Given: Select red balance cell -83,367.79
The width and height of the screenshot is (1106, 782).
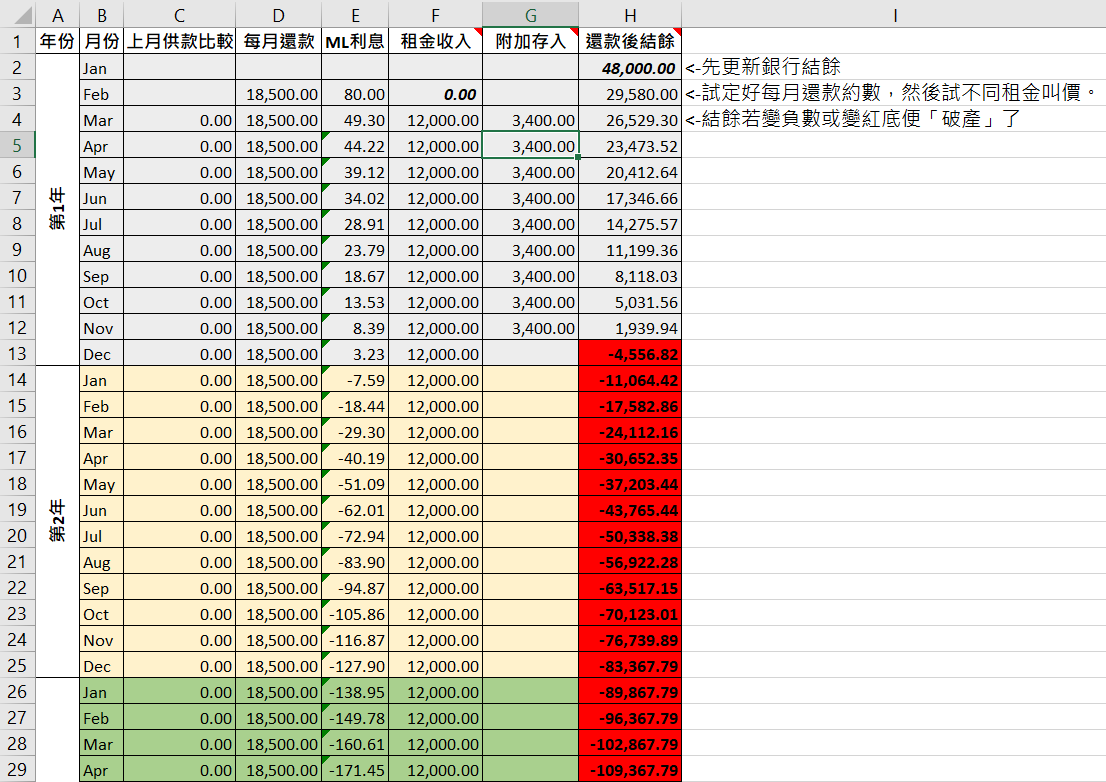Looking at the screenshot, I should coord(630,666).
